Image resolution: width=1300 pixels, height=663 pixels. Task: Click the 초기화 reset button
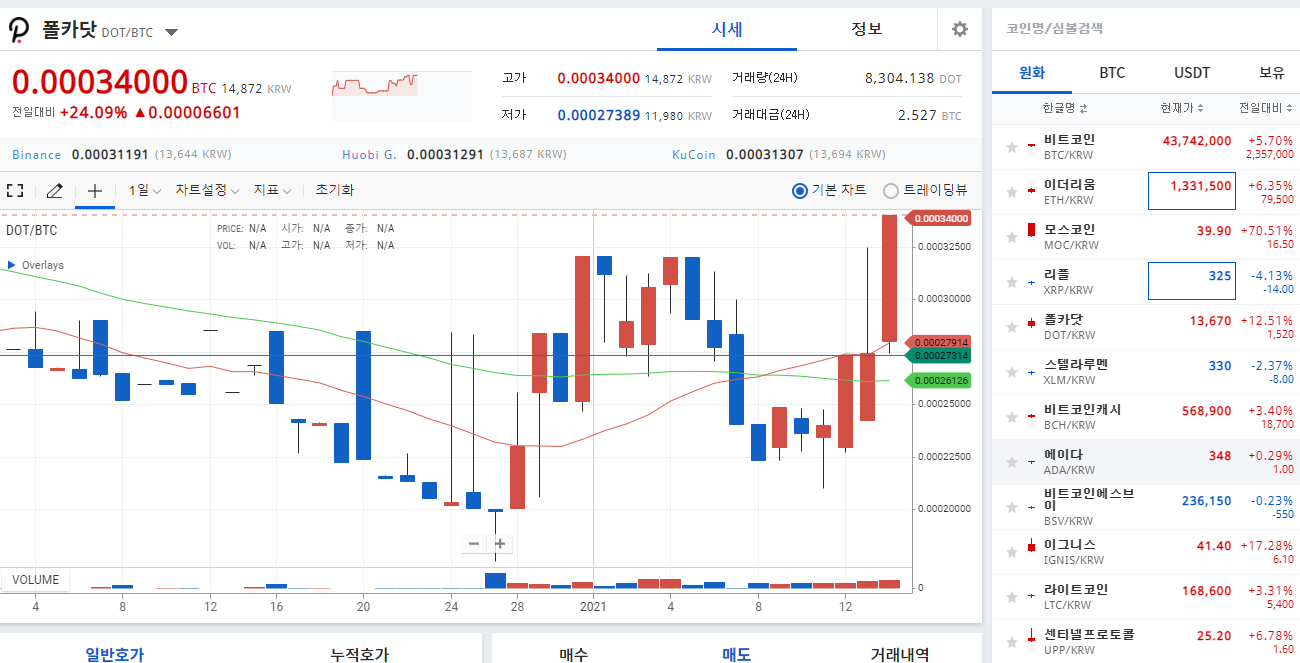pos(334,190)
